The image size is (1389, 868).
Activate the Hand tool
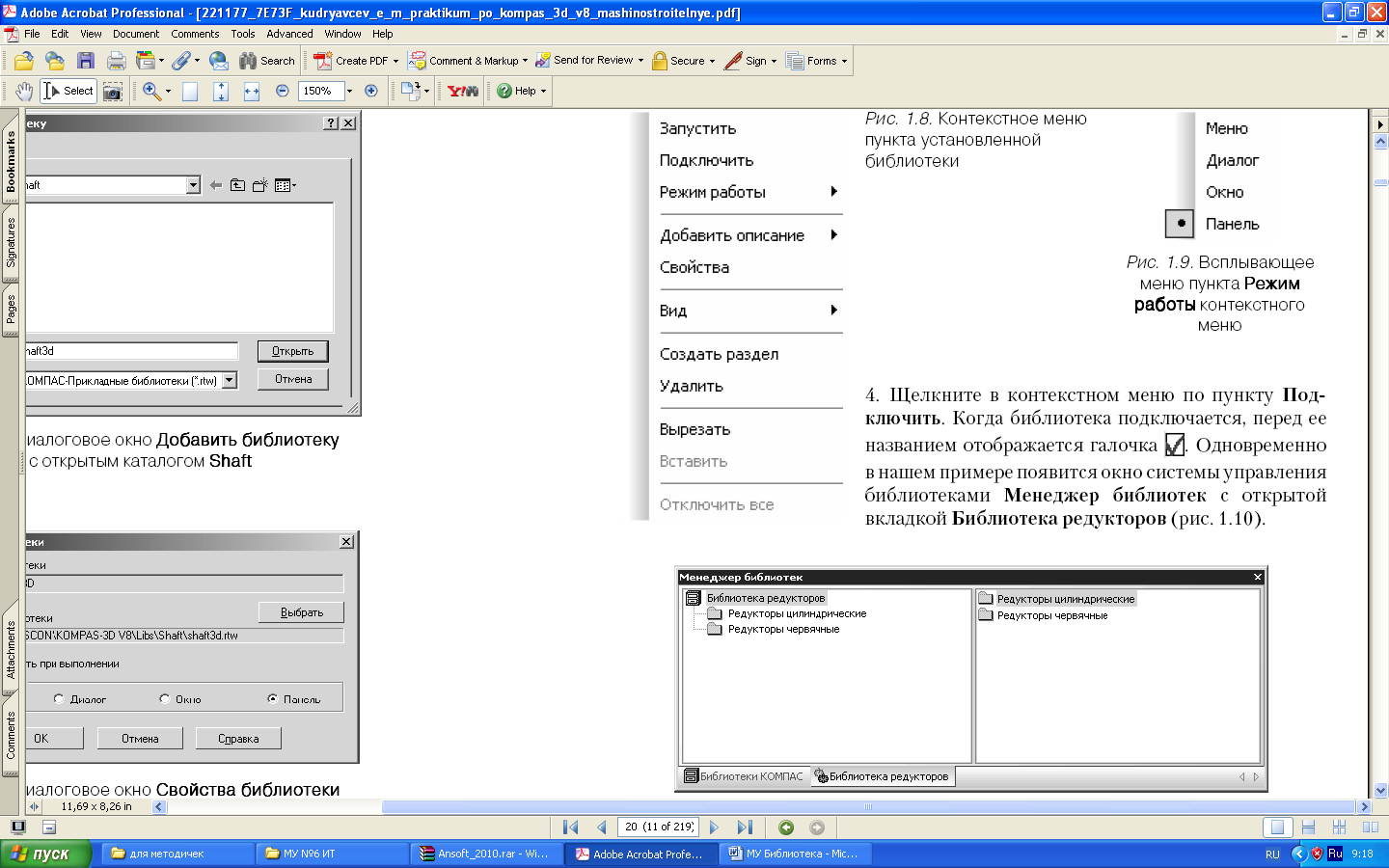[x=24, y=91]
